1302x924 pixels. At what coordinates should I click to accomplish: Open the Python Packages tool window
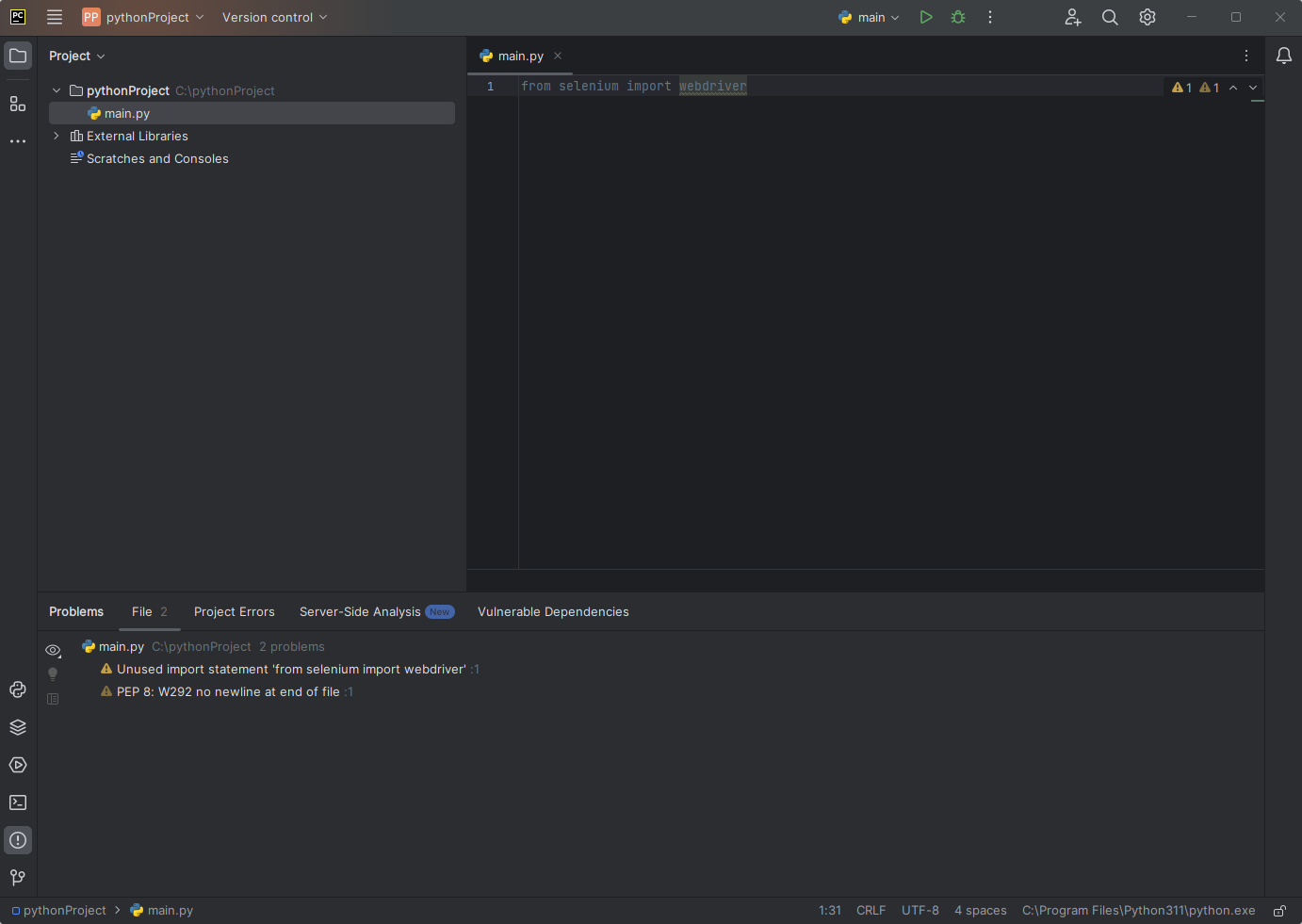tap(18, 727)
